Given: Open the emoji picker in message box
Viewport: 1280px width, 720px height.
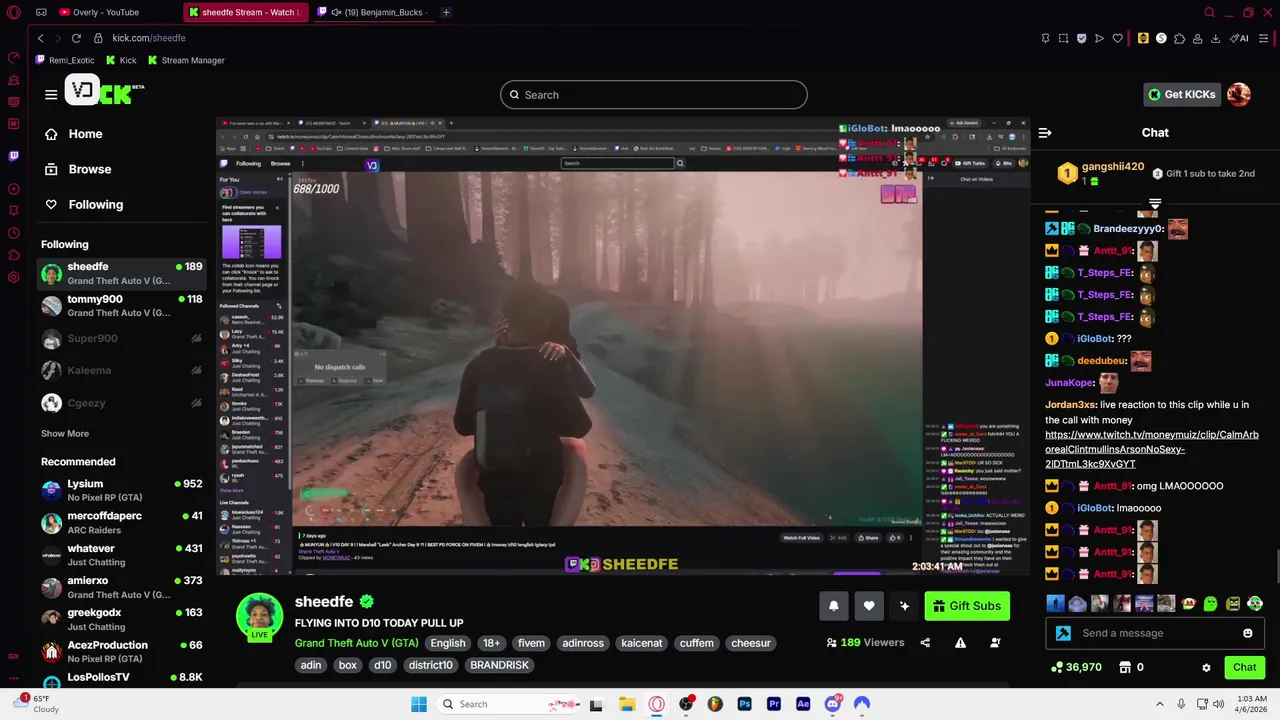Looking at the screenshot, I should pos(1248,633).
